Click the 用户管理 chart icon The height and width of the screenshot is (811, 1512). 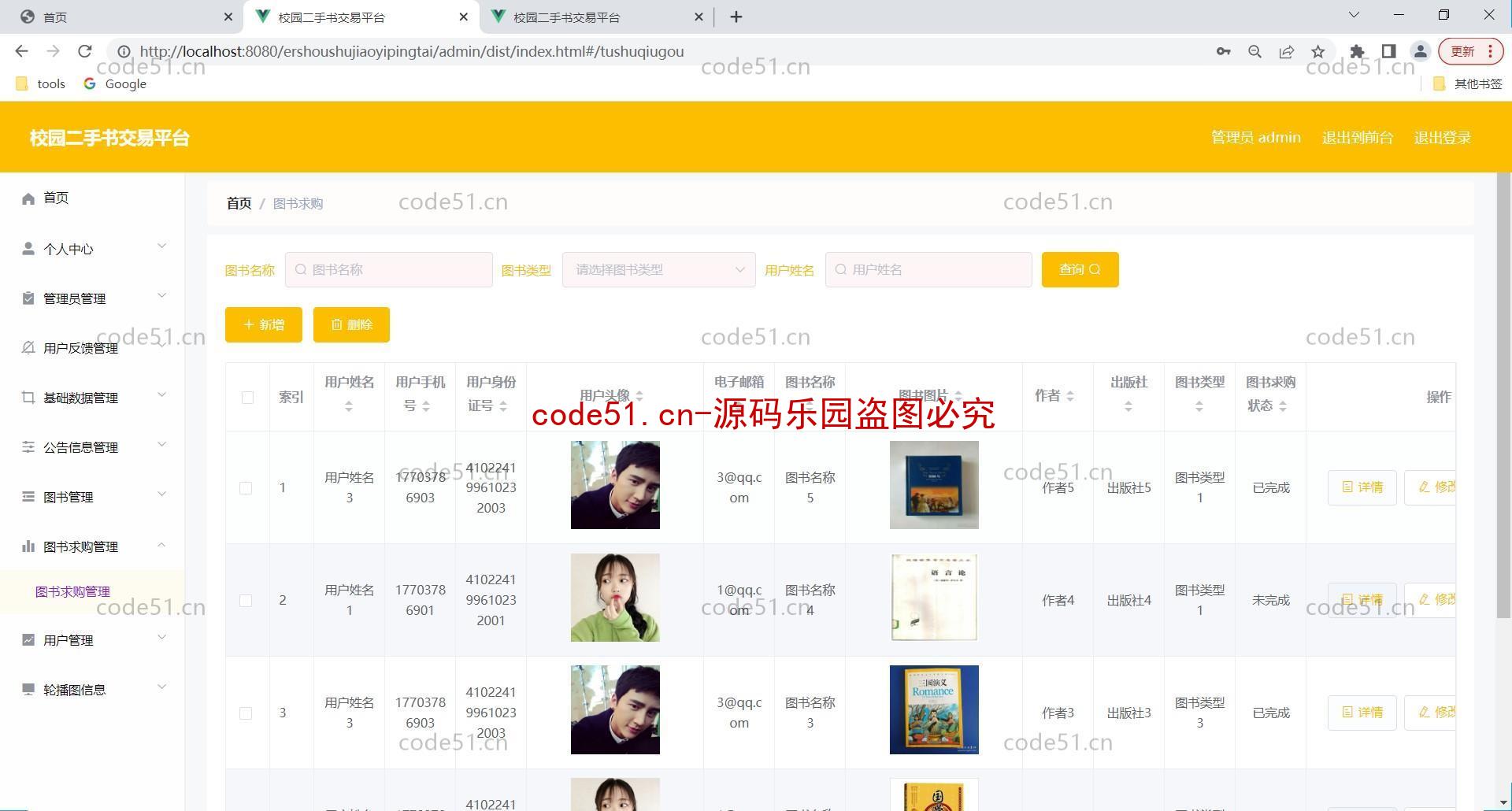pos(28,640)
